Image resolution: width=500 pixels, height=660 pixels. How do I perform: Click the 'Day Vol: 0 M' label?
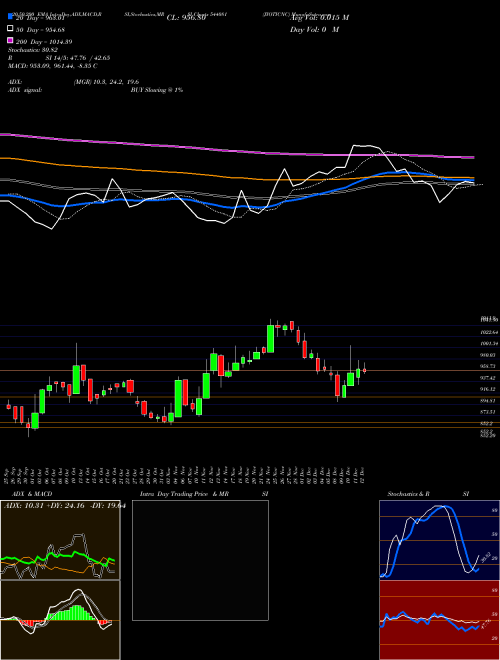(315, 29)
